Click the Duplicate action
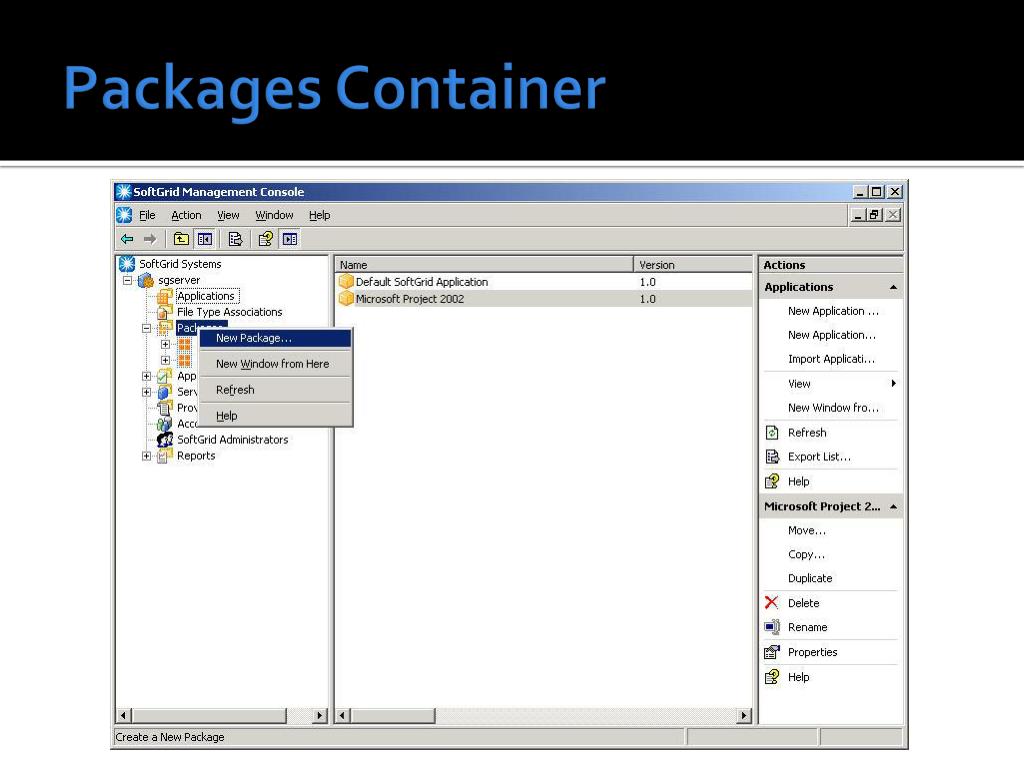 (x=810, y=578)
